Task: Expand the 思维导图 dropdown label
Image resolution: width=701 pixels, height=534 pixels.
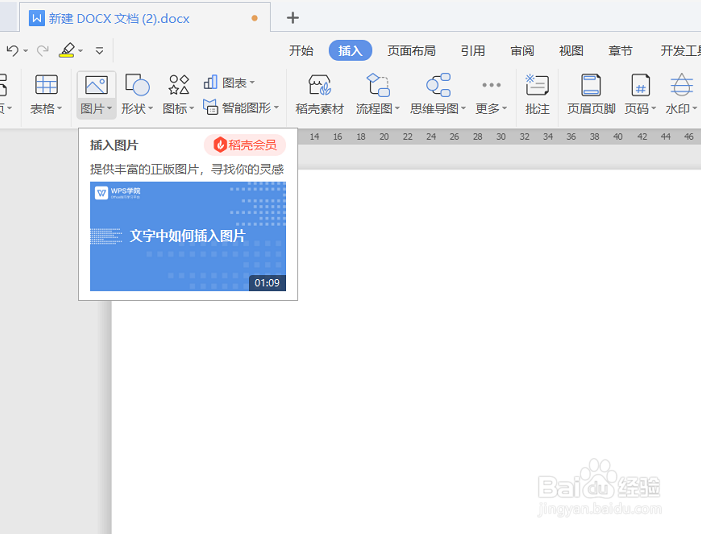Action: coord(438,109)
